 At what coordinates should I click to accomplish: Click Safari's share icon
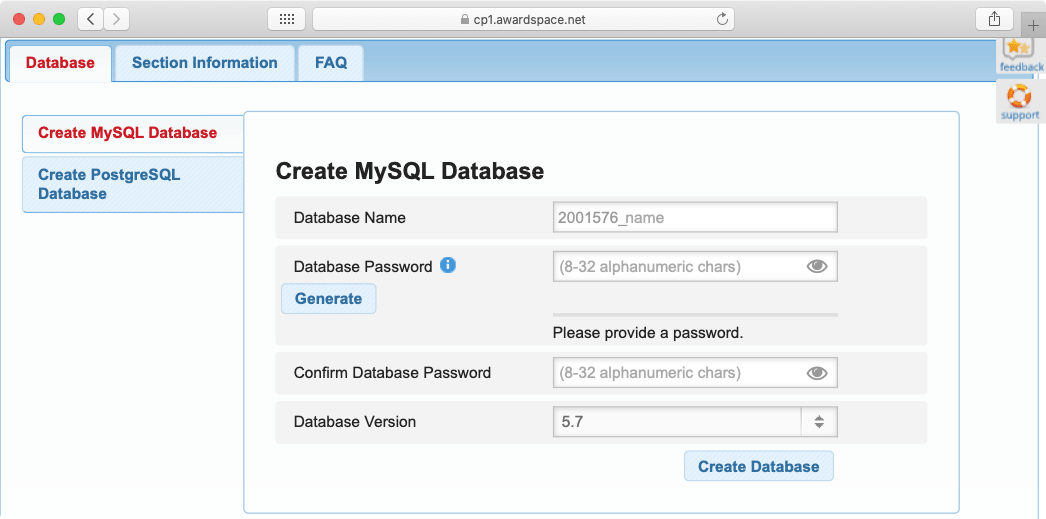(x=994, y=19)
